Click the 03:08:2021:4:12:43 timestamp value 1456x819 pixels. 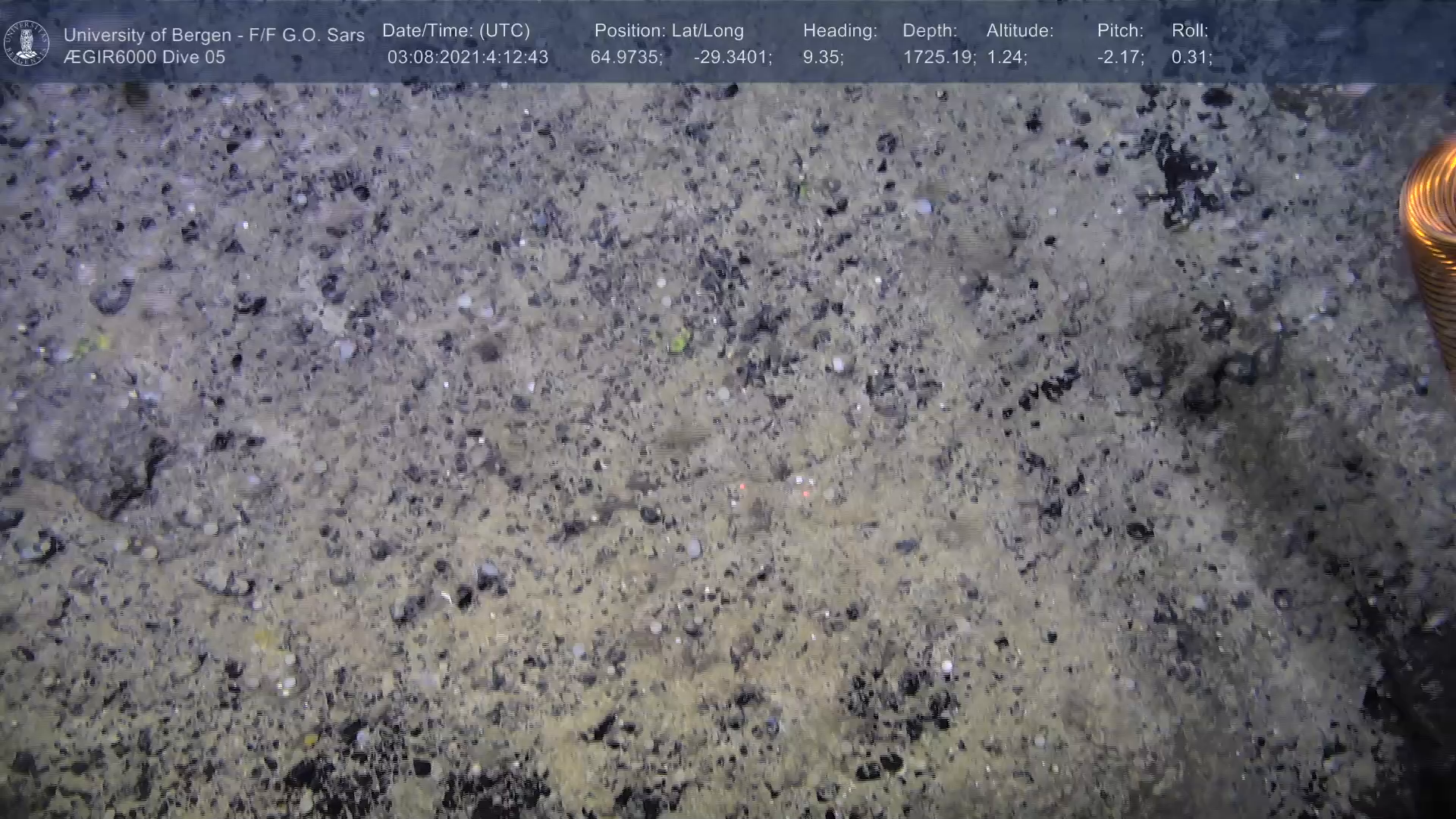467,57
